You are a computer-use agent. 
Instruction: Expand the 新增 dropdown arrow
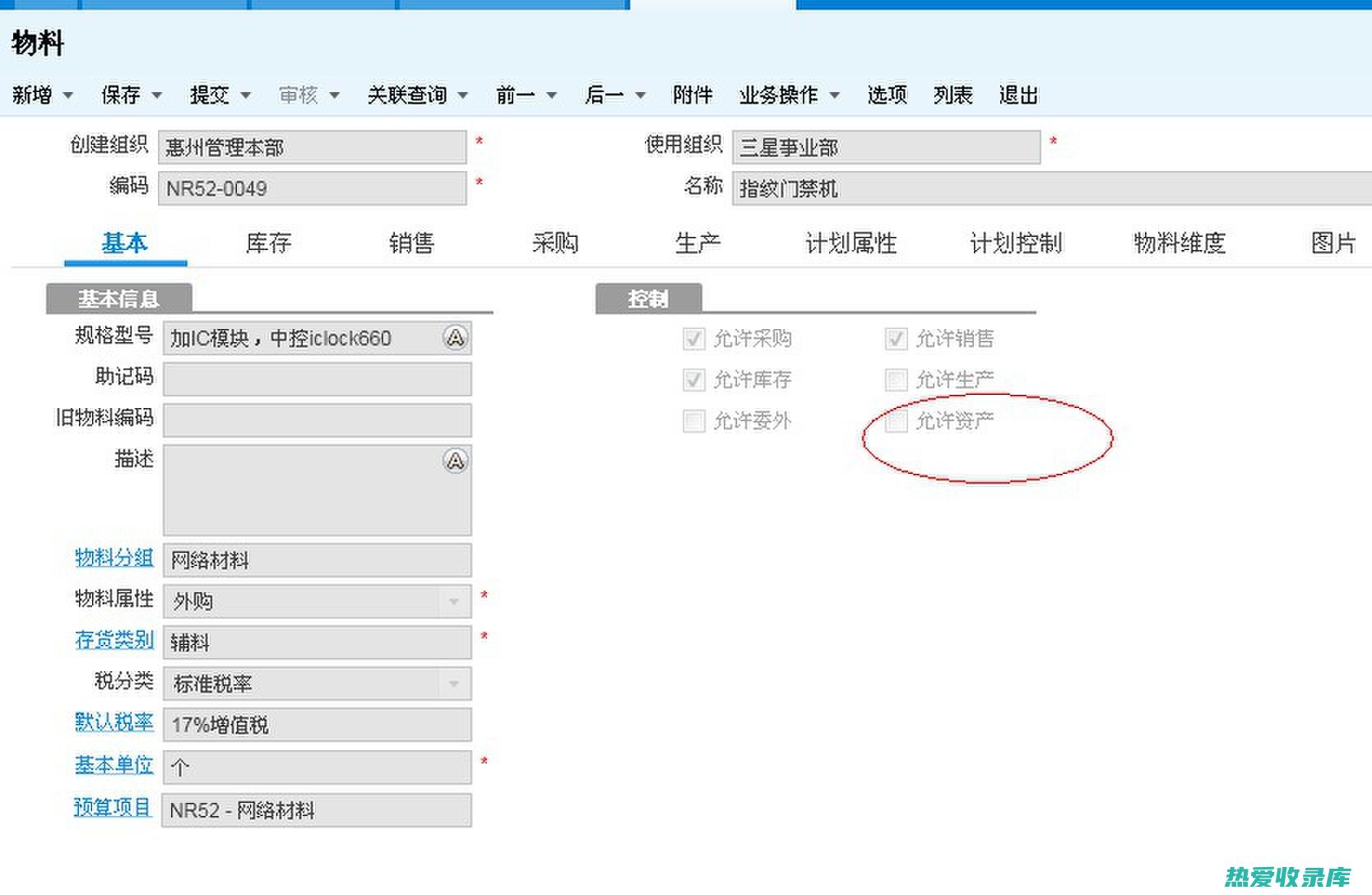tap(68, 95)
